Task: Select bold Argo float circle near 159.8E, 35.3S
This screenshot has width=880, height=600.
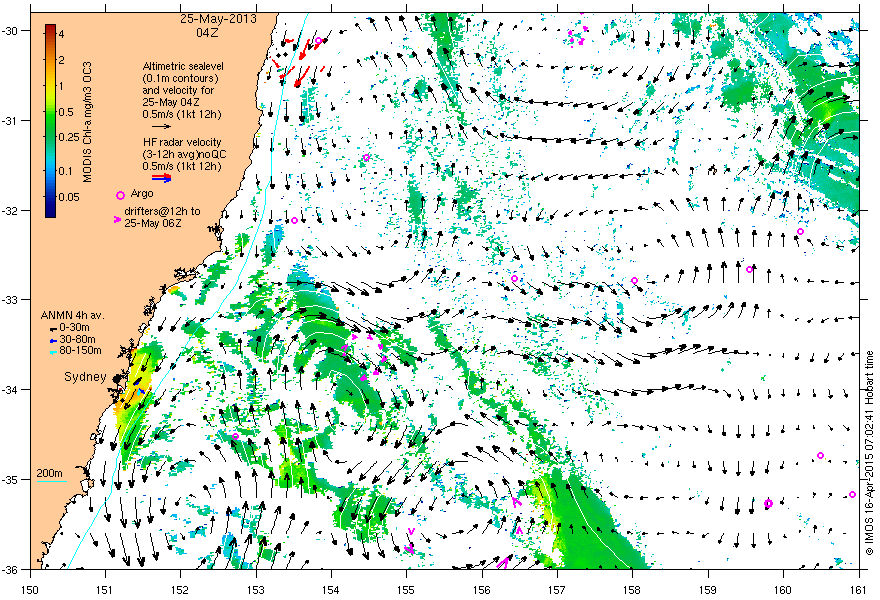Action: (768, 503)
